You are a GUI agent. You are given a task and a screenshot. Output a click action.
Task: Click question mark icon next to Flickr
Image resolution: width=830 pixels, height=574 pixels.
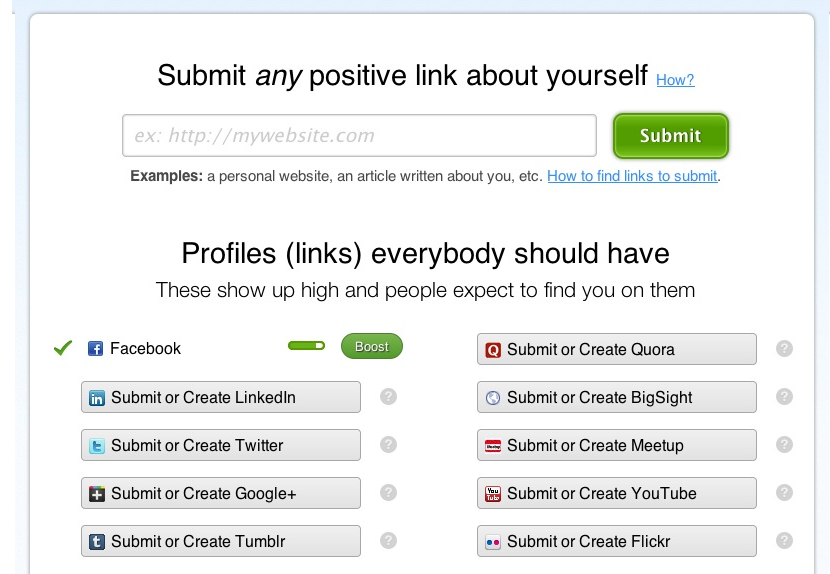(x=785, y=541)
